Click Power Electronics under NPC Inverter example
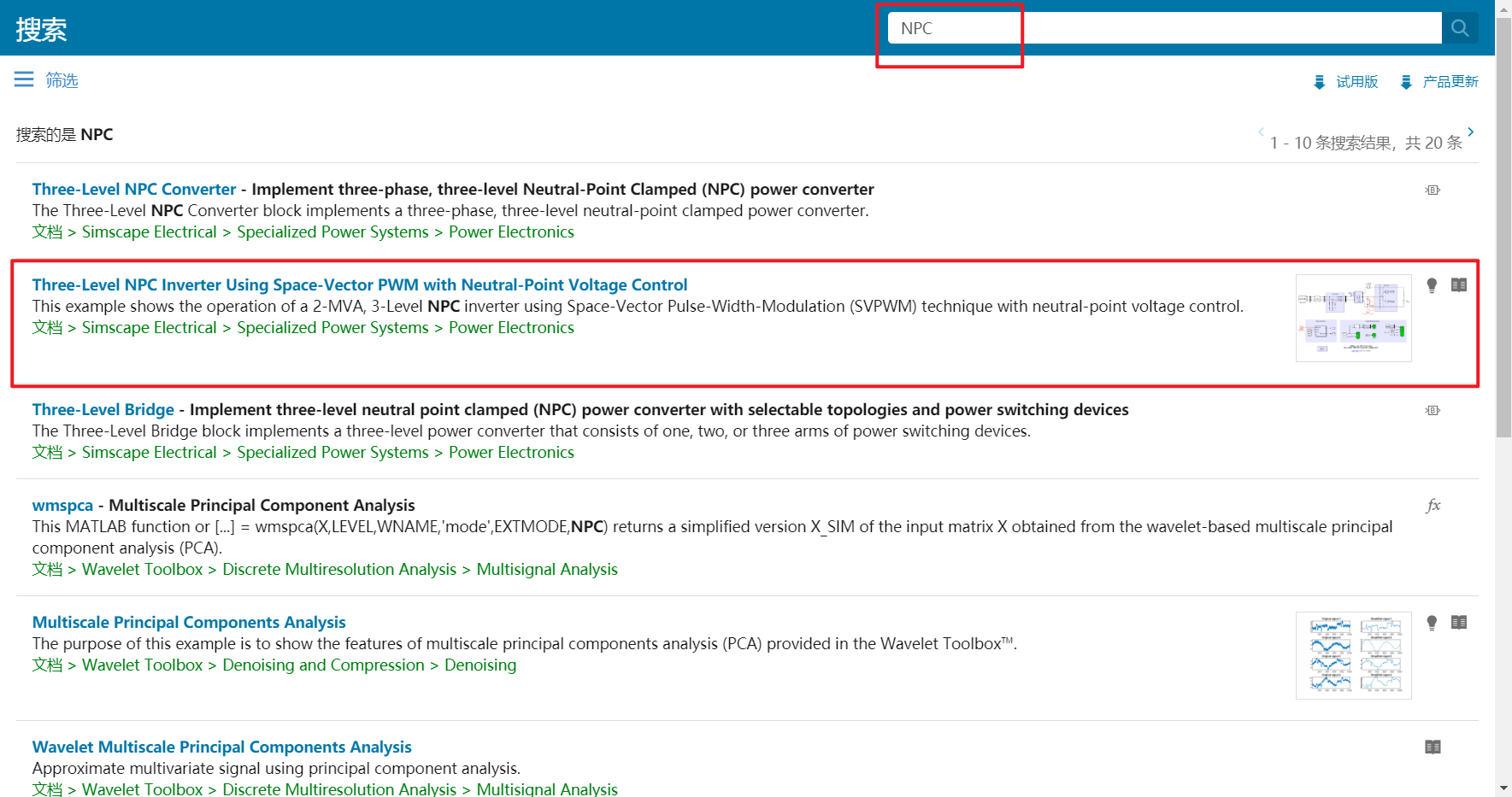This screenshot has height=797, width=1512. click(x=511, y=328)
